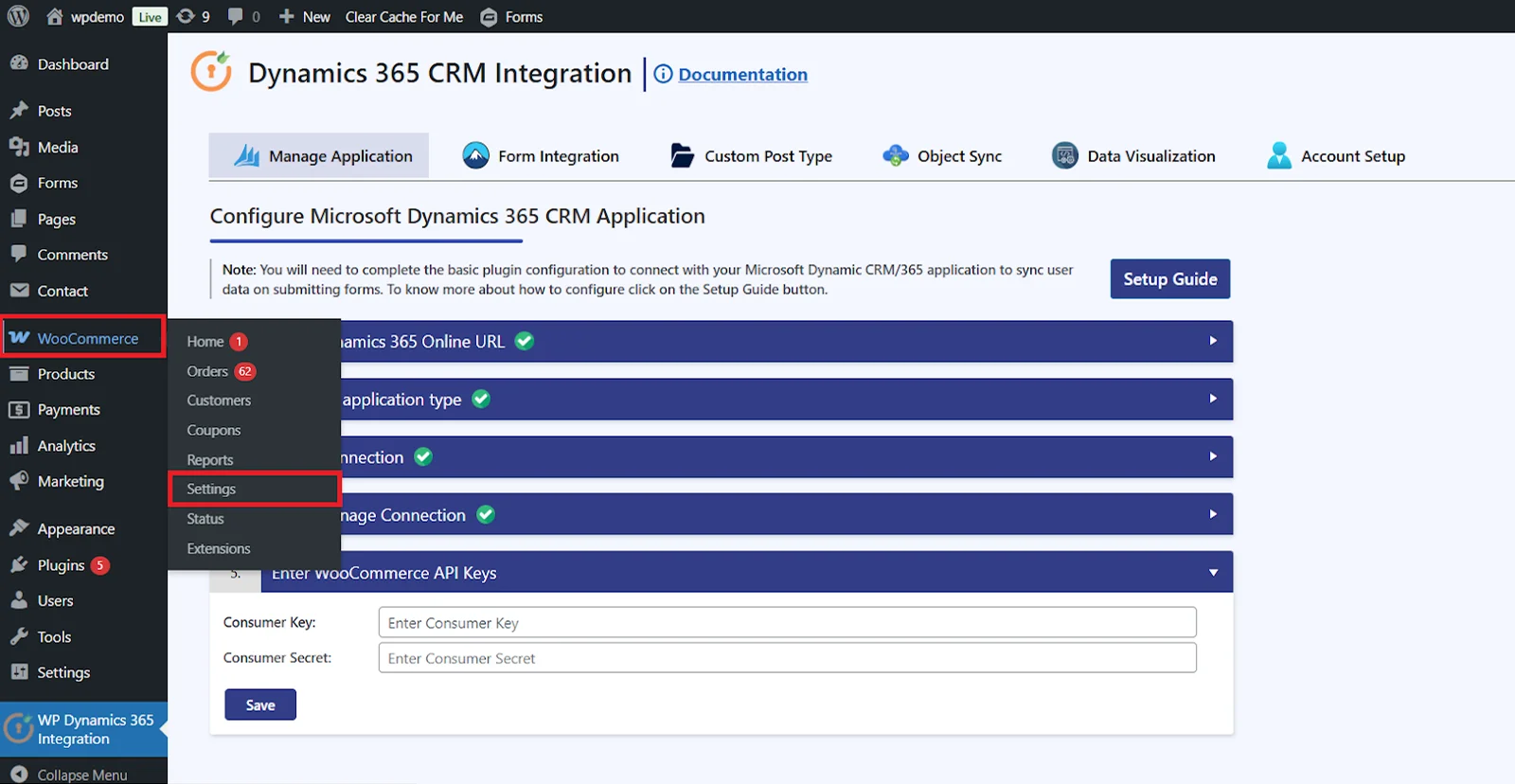1515x784 pixels.
Task: Click the Save button
Action: (260, 704)
